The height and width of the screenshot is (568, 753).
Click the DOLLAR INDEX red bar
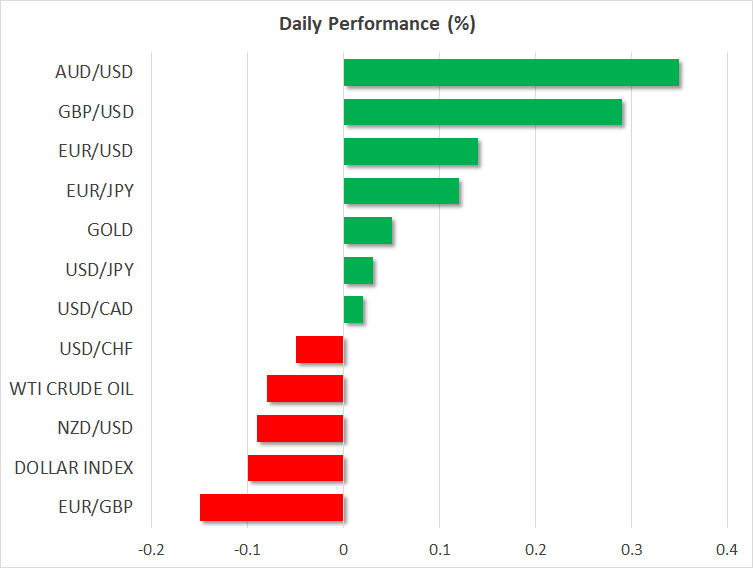tap(295, 468)
